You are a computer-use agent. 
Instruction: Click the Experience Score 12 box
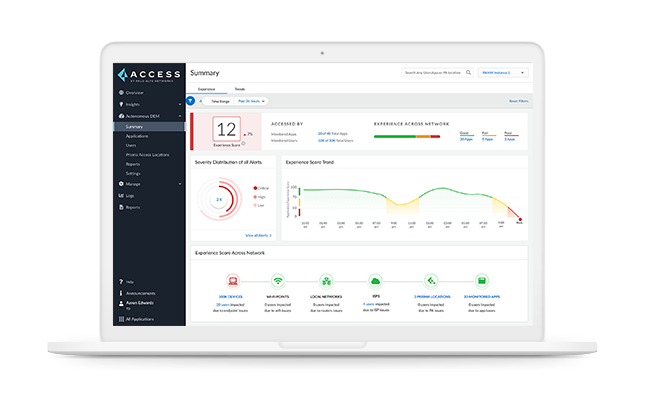click(x=227, y=130)
